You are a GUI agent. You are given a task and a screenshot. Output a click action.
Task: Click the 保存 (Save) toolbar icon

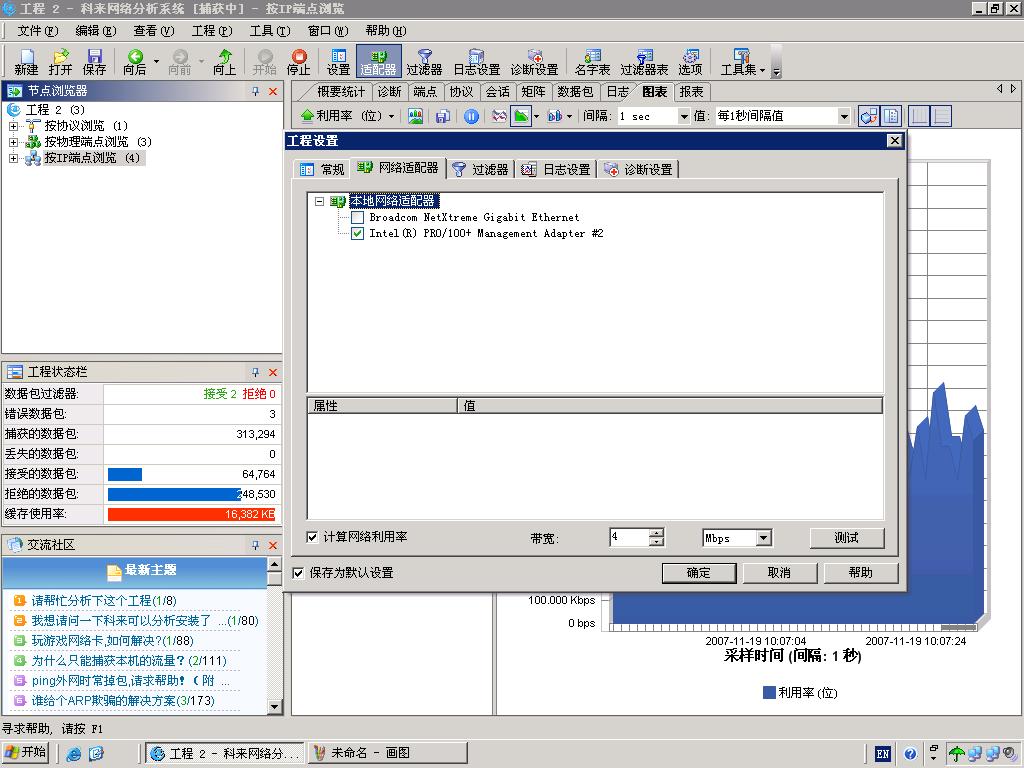[x=94, y=62]
